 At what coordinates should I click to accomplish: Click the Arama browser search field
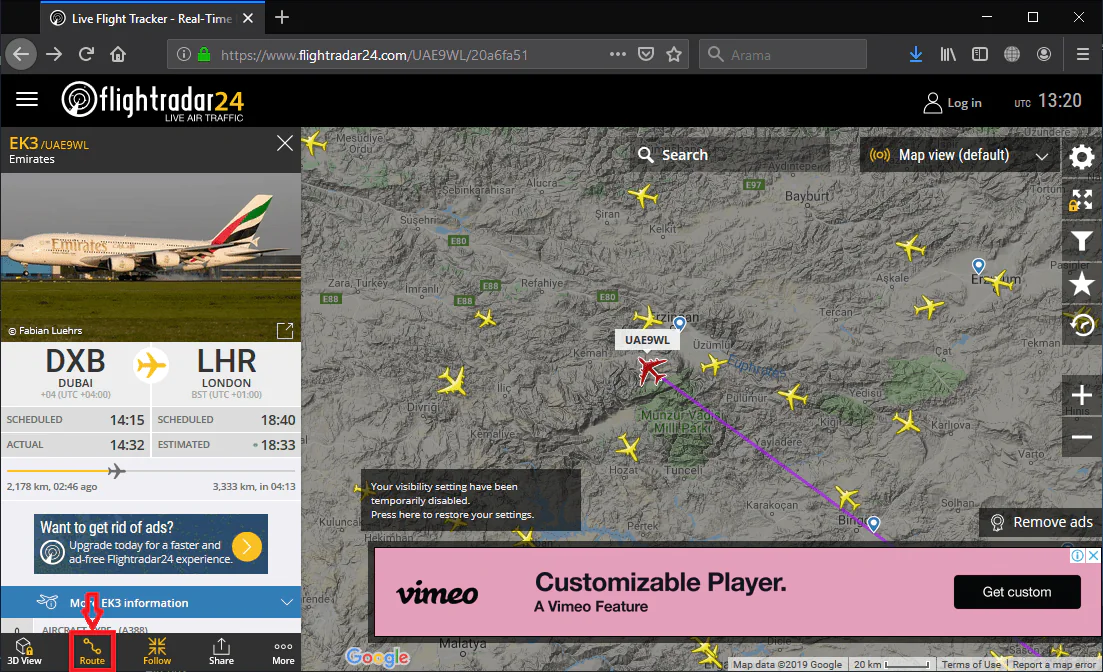782,54
